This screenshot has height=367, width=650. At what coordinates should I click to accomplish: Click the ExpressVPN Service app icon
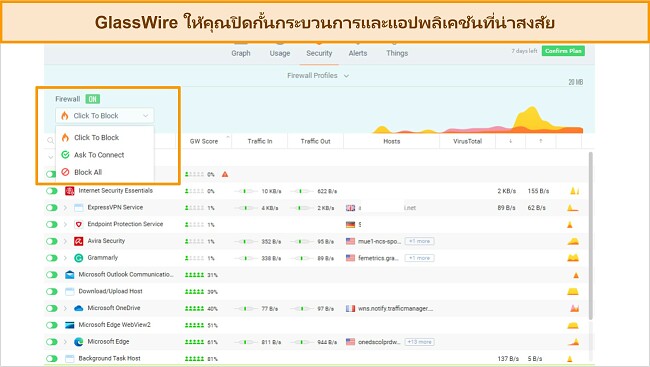79,208
